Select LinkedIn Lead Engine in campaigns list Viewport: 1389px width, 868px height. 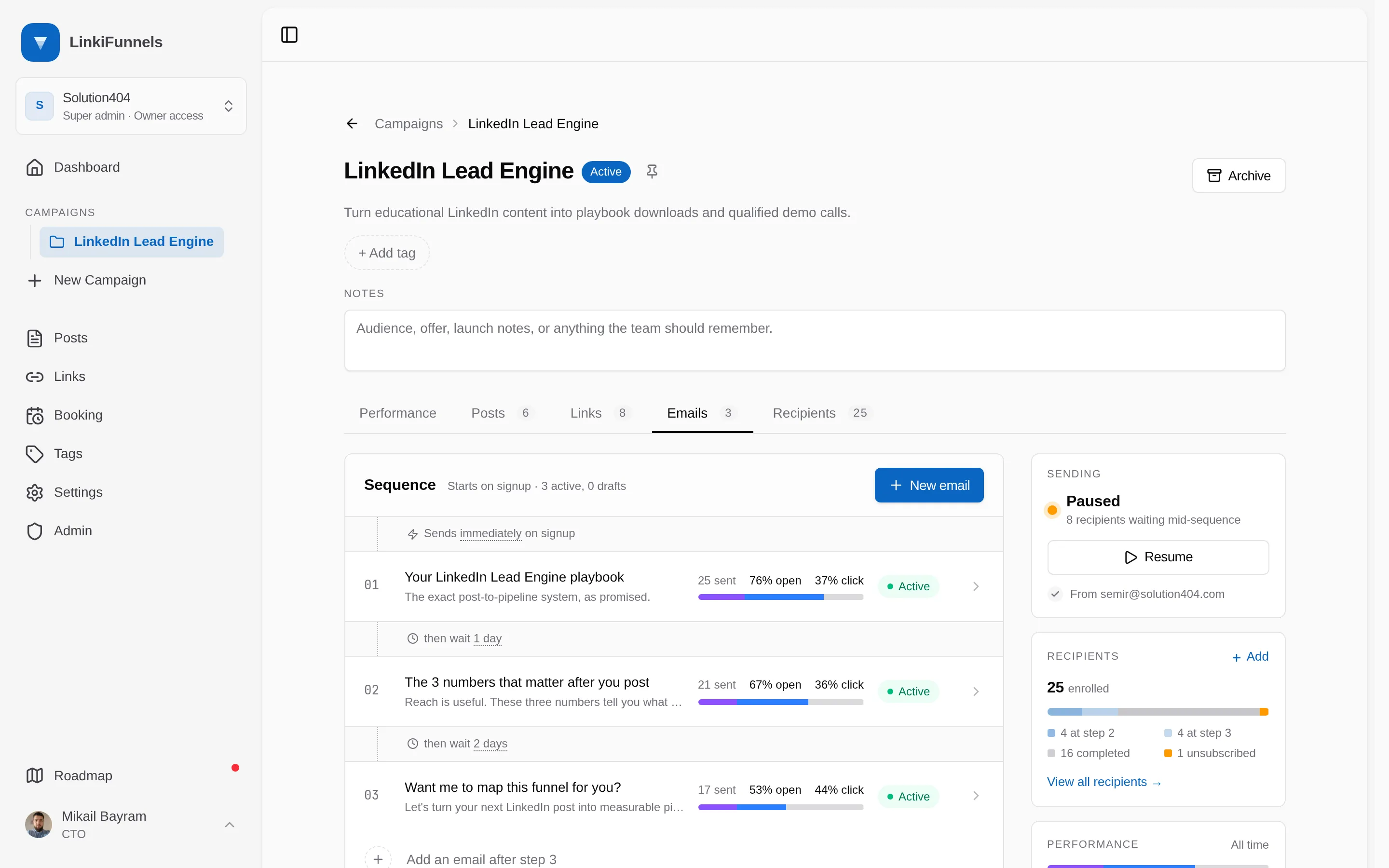(132, 242)
